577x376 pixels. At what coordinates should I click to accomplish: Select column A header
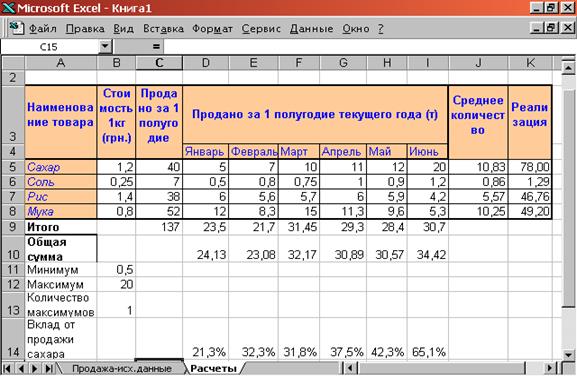pos(61,63)
